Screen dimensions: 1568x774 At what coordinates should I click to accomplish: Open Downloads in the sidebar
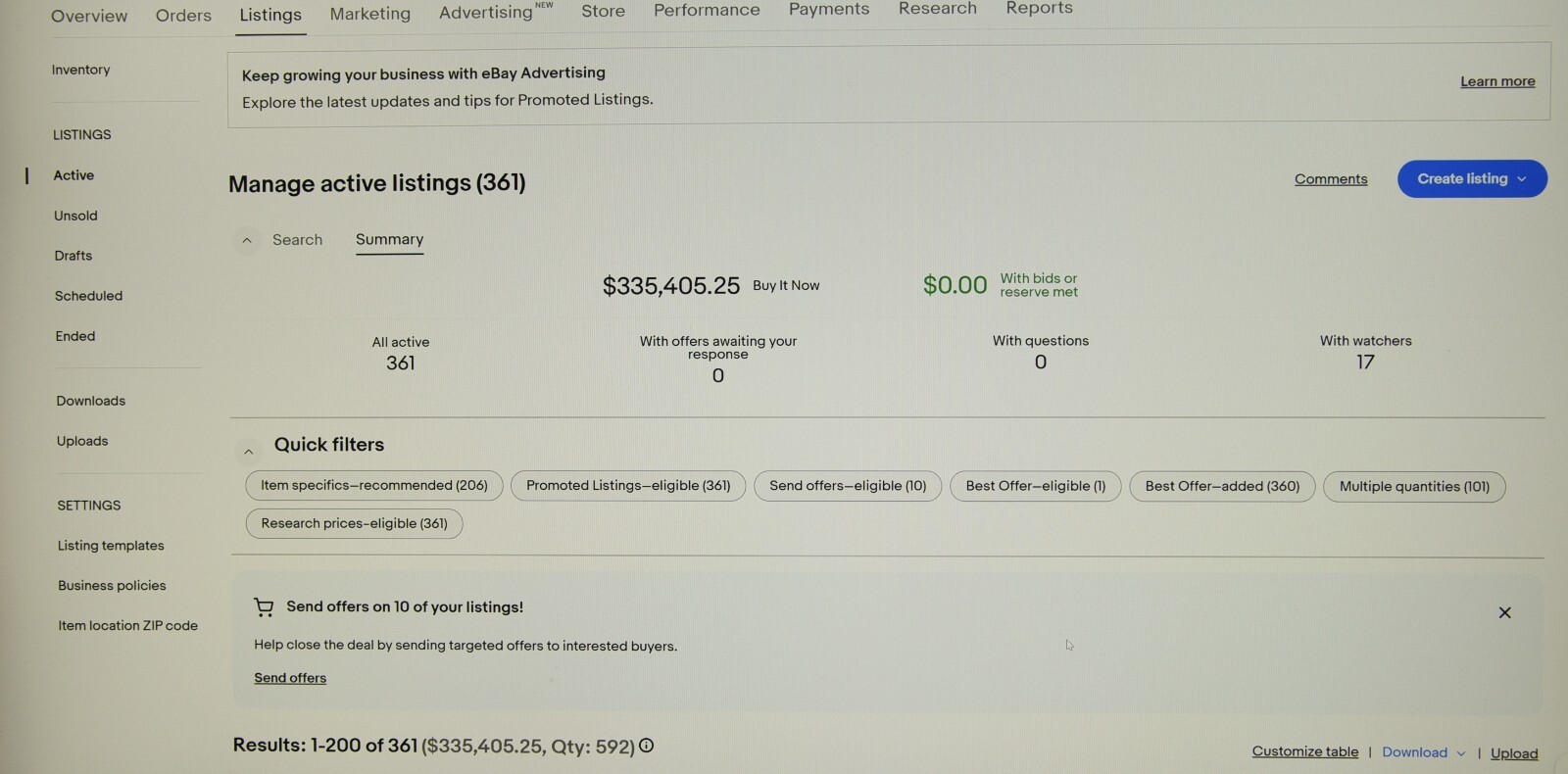(x=90, y=401)
